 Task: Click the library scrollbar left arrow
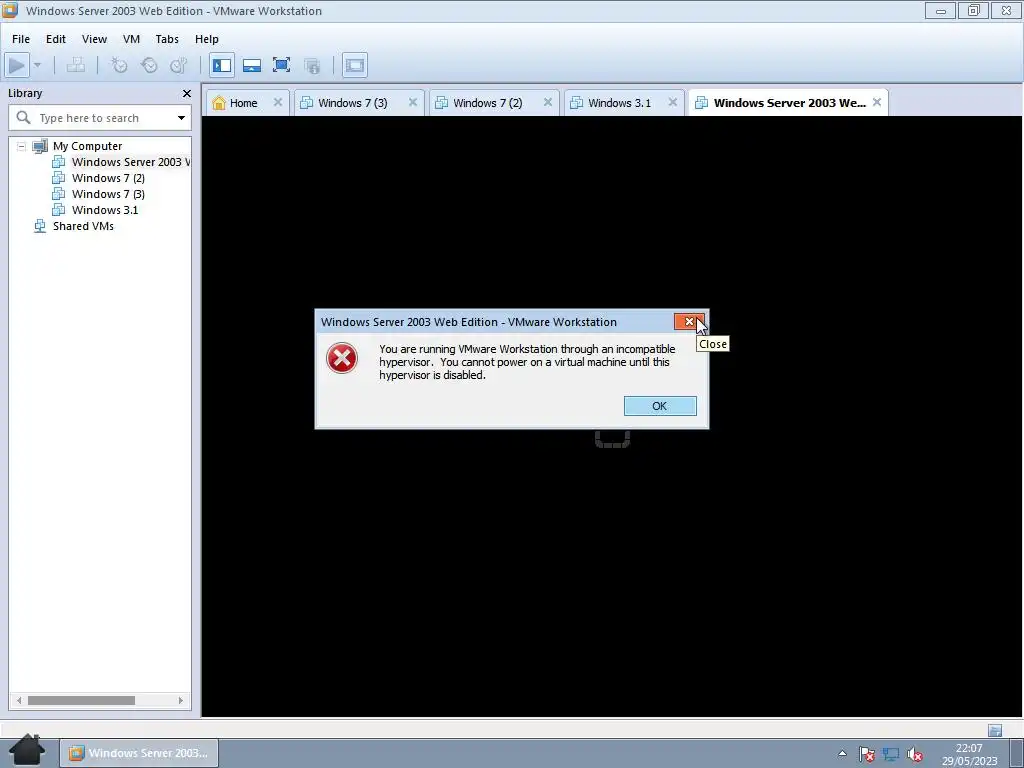pos(19,700)
